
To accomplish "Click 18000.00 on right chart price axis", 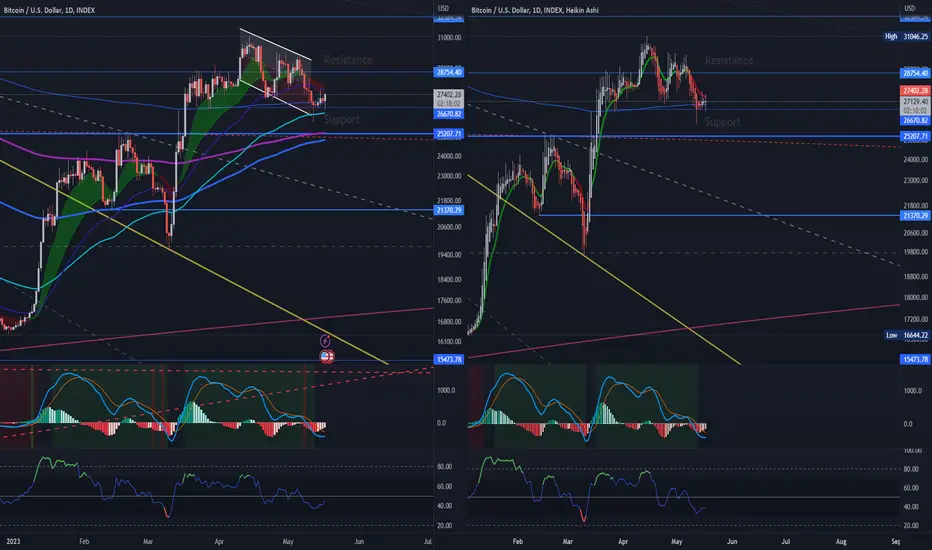I will (x=915, y=297).
